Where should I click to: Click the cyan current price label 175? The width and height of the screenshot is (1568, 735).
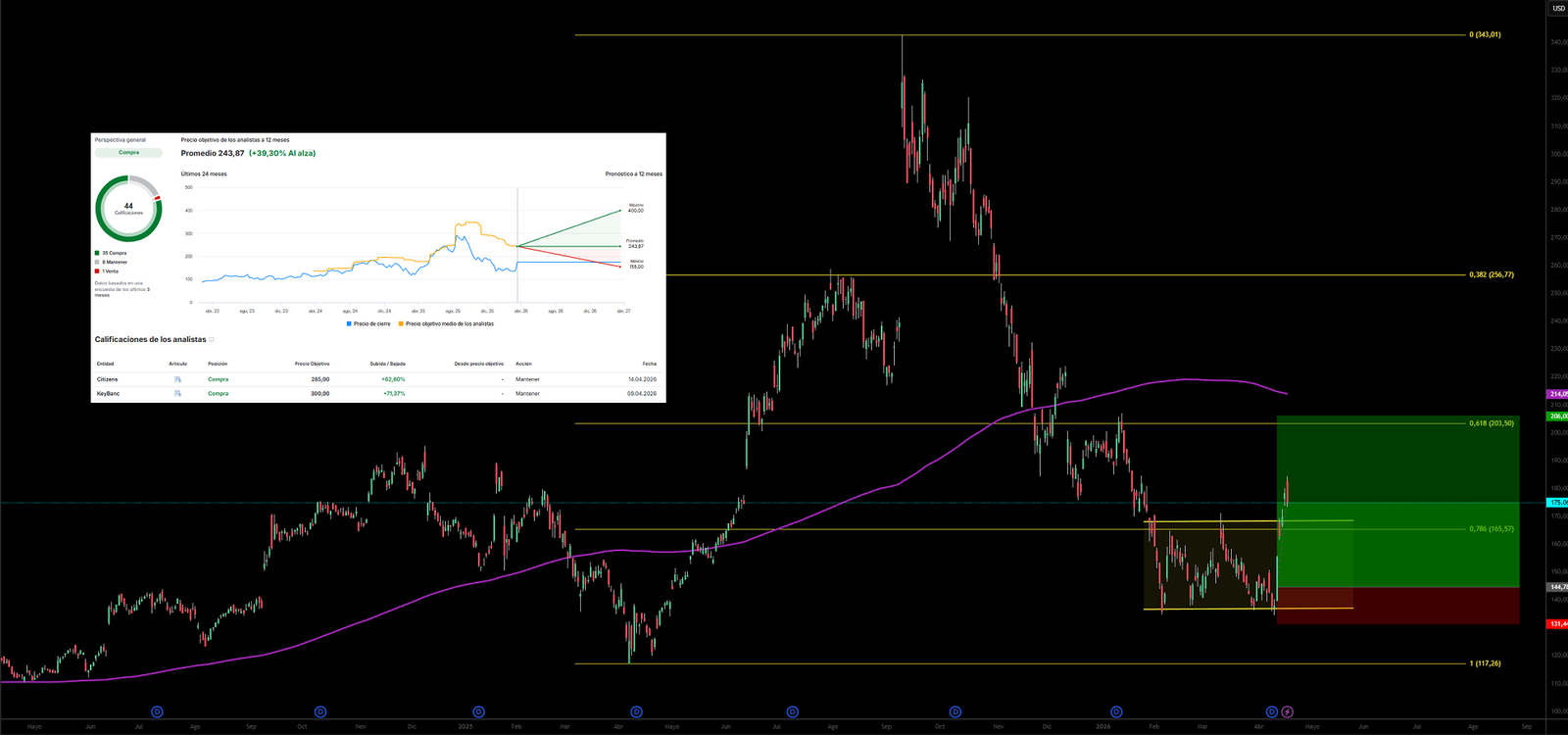(1557, 503)
